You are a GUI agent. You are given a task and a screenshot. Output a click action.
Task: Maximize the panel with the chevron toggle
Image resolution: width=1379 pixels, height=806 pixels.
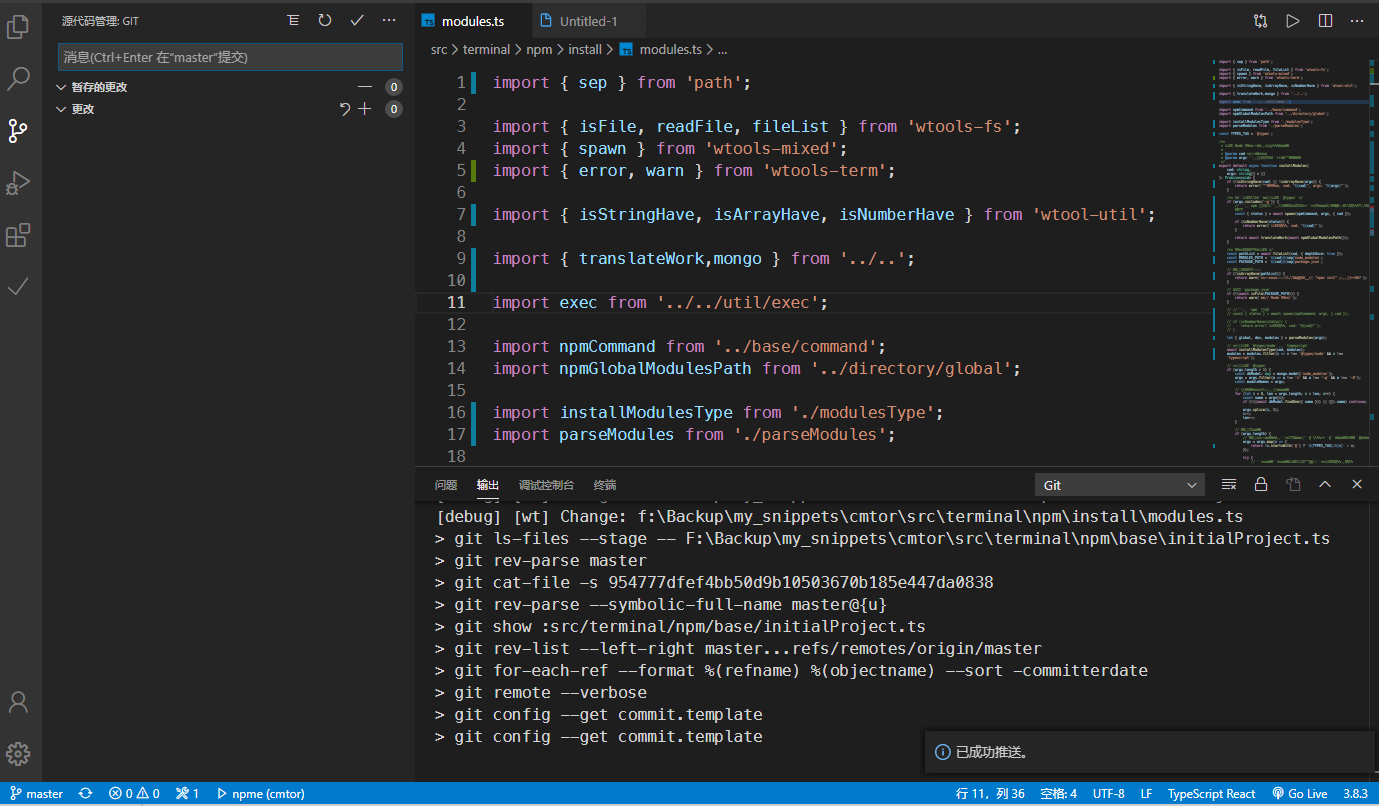(x=1325, y=484)
